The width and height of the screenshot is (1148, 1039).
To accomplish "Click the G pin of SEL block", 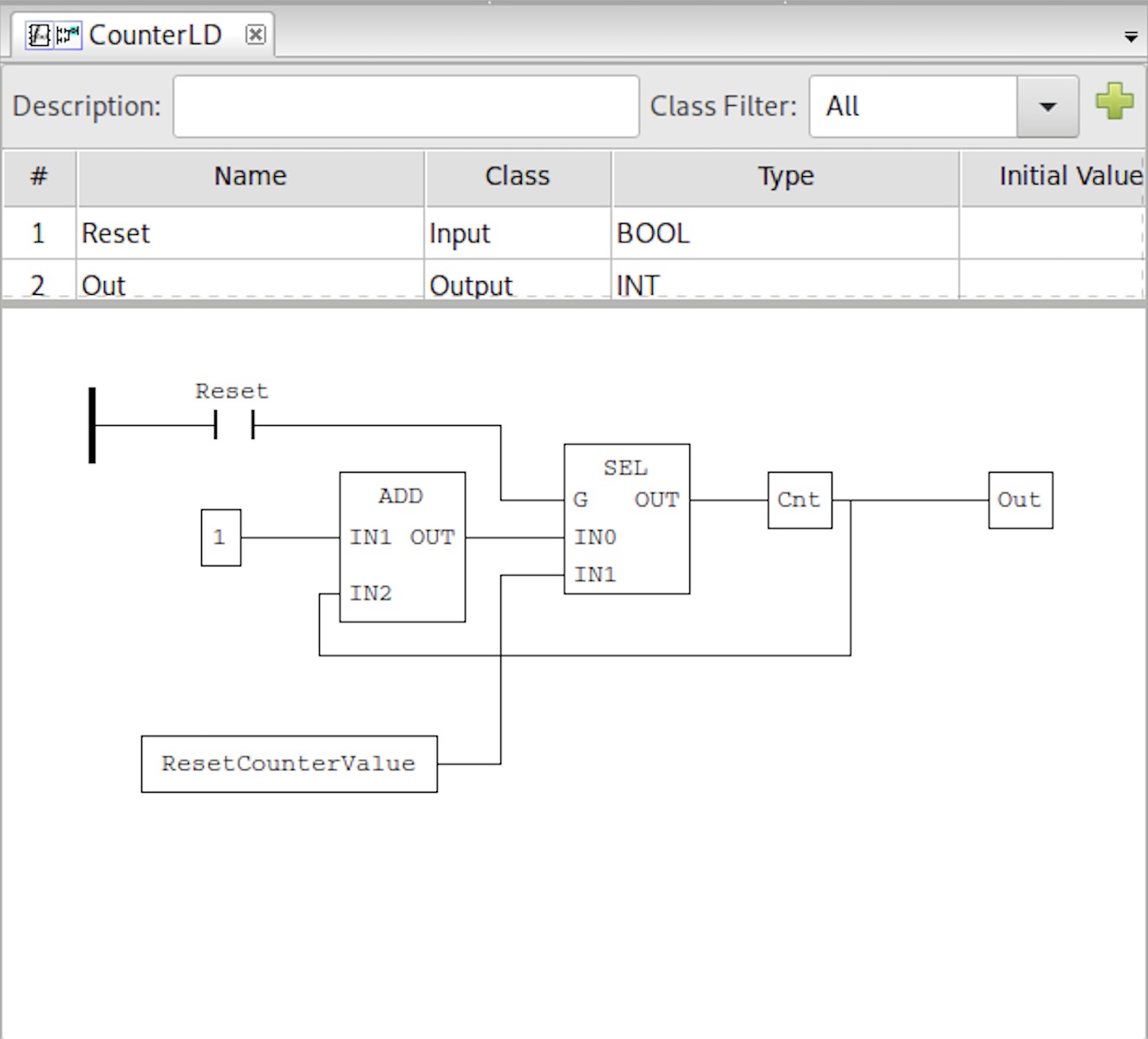I will [581, 500].
